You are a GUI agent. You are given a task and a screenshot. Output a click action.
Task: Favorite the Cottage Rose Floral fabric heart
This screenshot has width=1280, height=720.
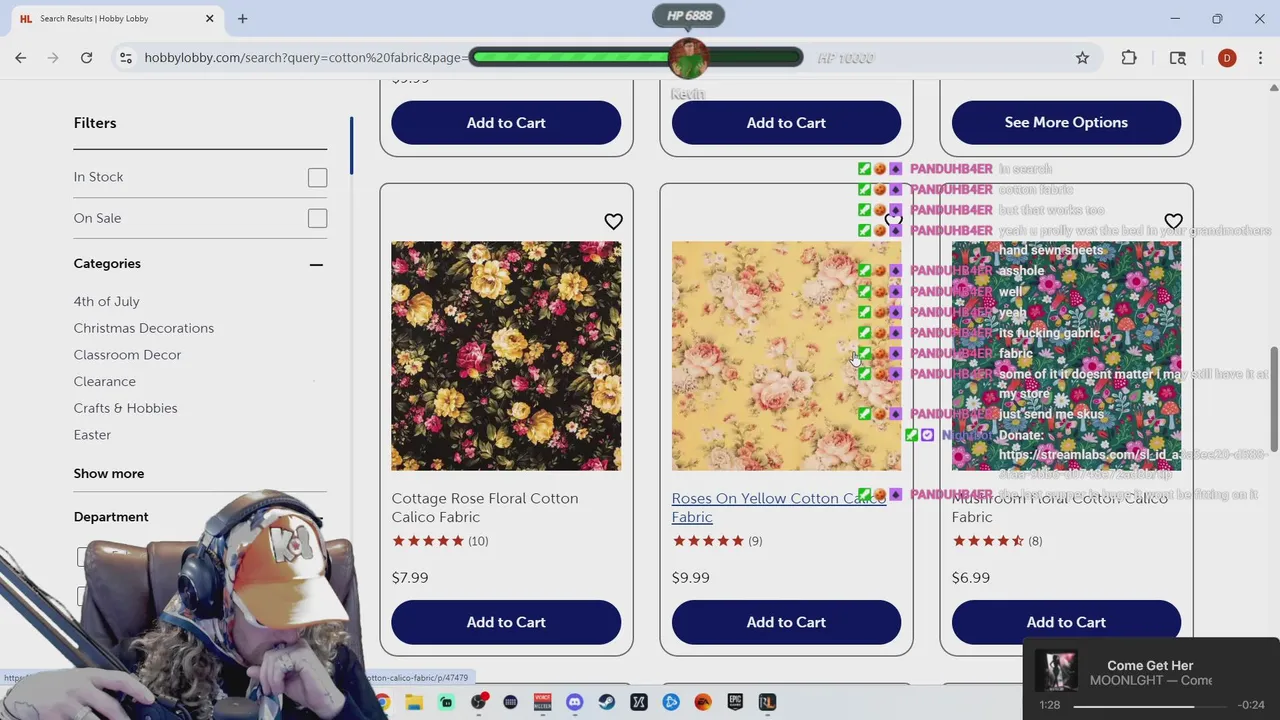(613, 221)
